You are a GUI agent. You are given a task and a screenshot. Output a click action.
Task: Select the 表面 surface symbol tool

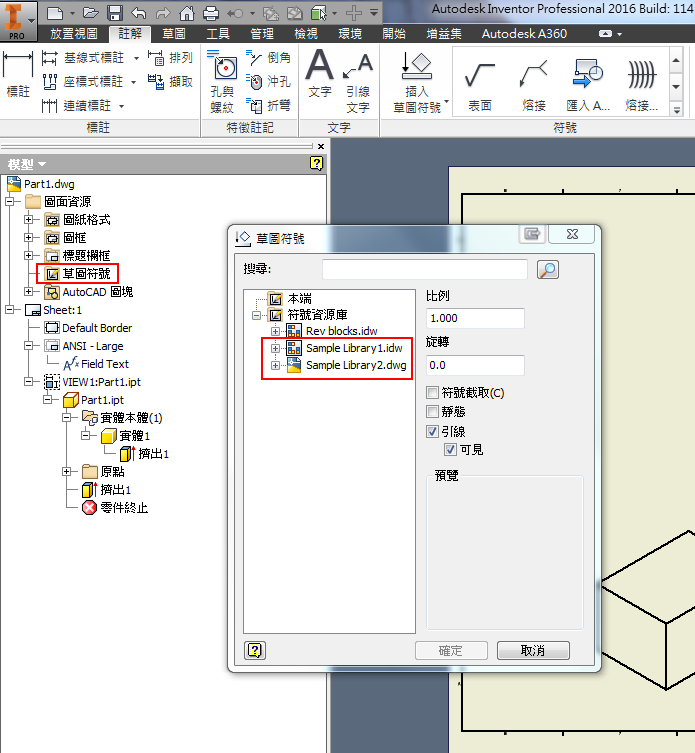(x=480, y=85)
